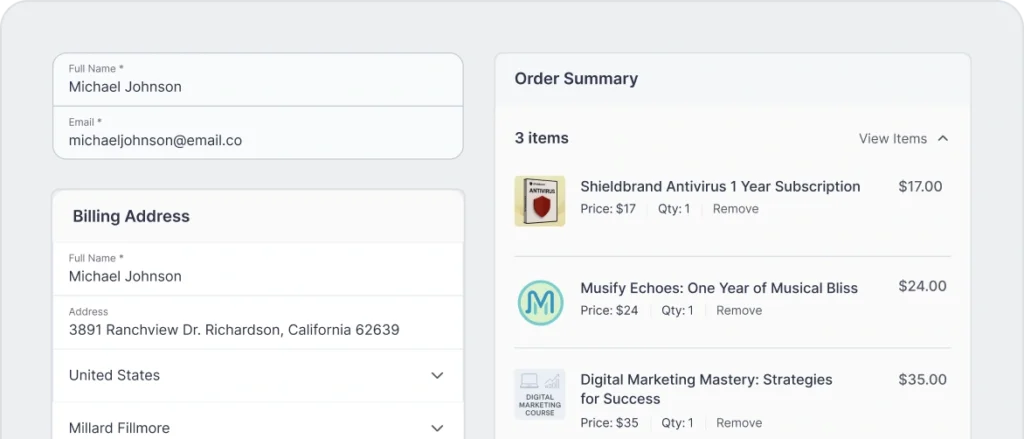Click the Musify Echoes logo icon

[x=540, y=302]
